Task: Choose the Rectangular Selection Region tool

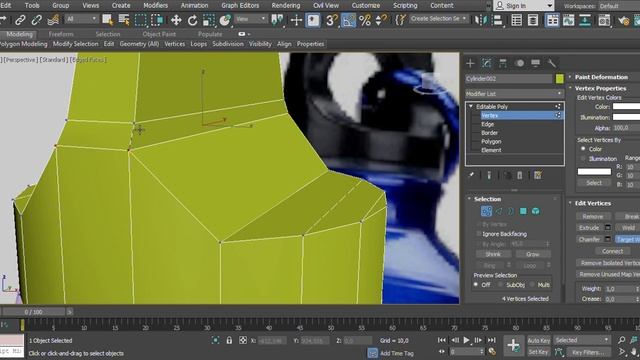Action: click(140, 20)
